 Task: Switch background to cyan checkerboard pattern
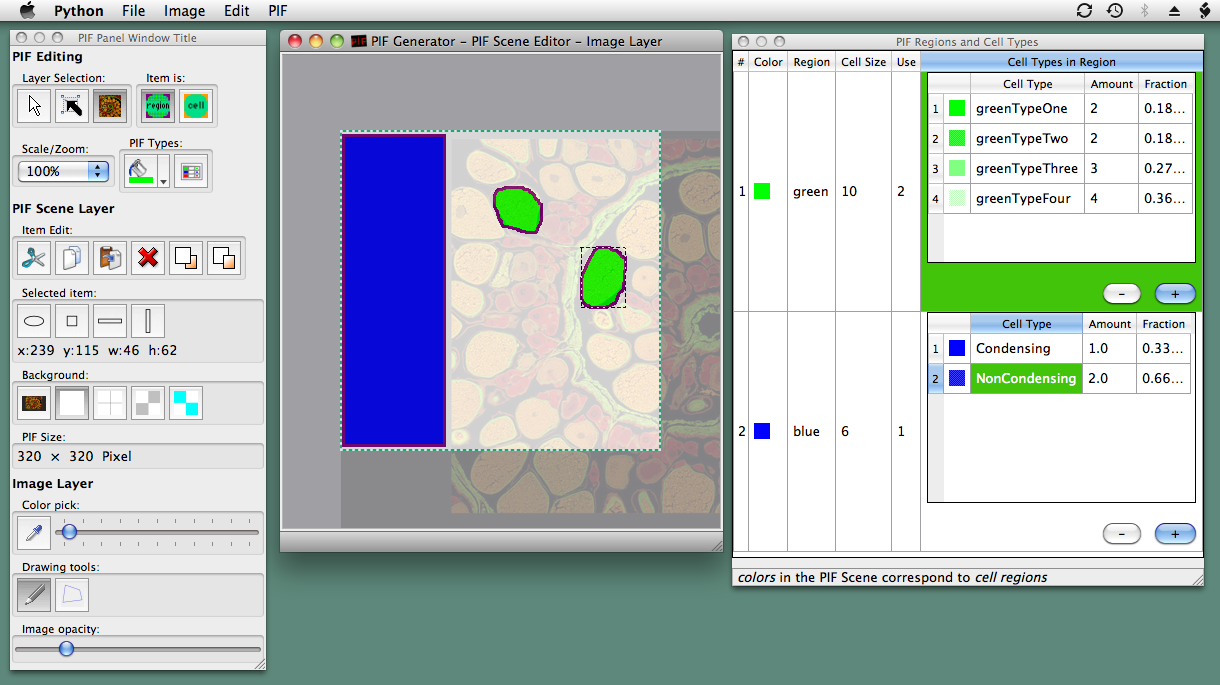pyautogui.click(x=186, y=403)
